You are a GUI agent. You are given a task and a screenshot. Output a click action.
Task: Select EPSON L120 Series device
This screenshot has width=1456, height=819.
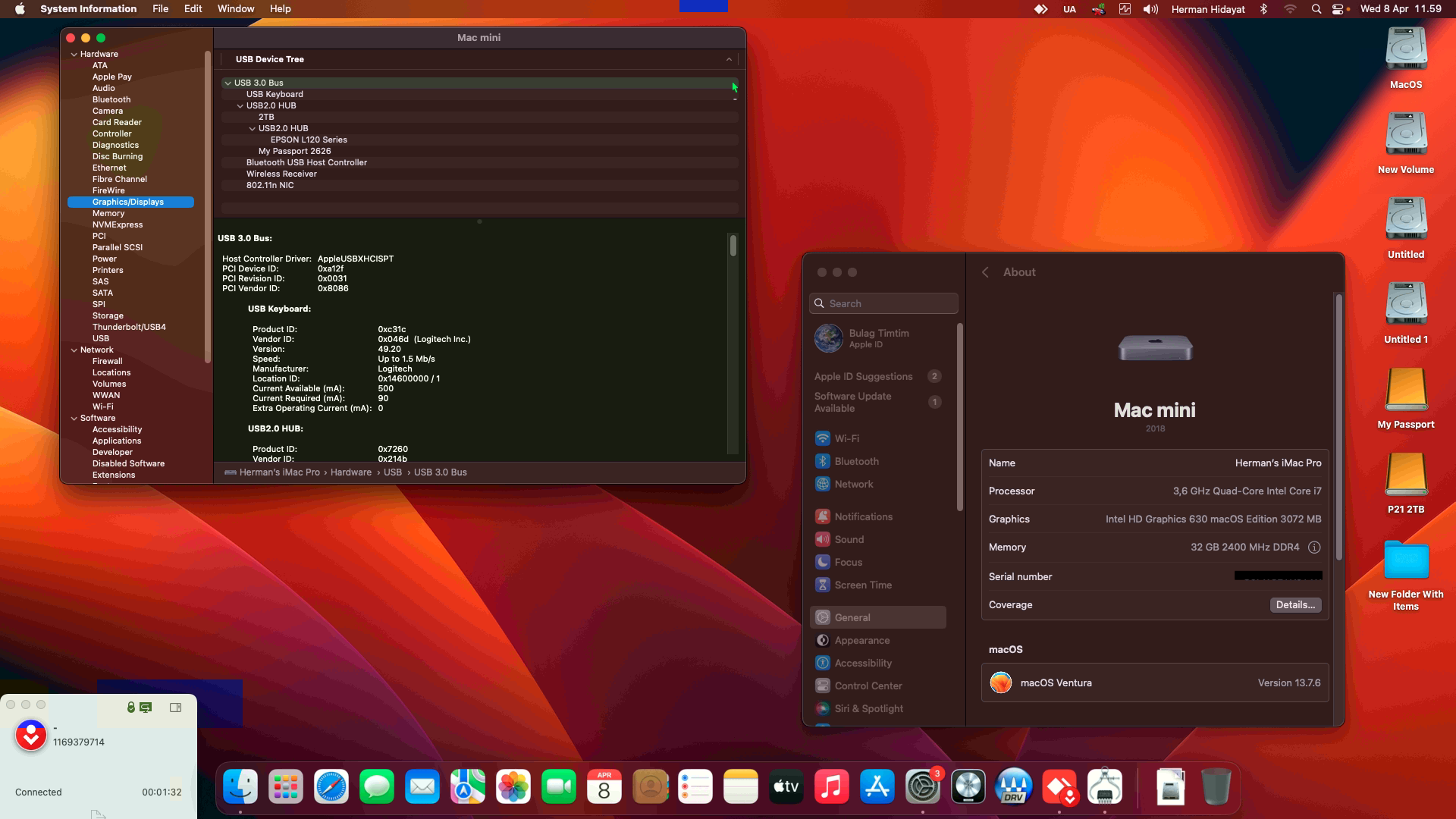pyautogui.click(x=309, y=140)
